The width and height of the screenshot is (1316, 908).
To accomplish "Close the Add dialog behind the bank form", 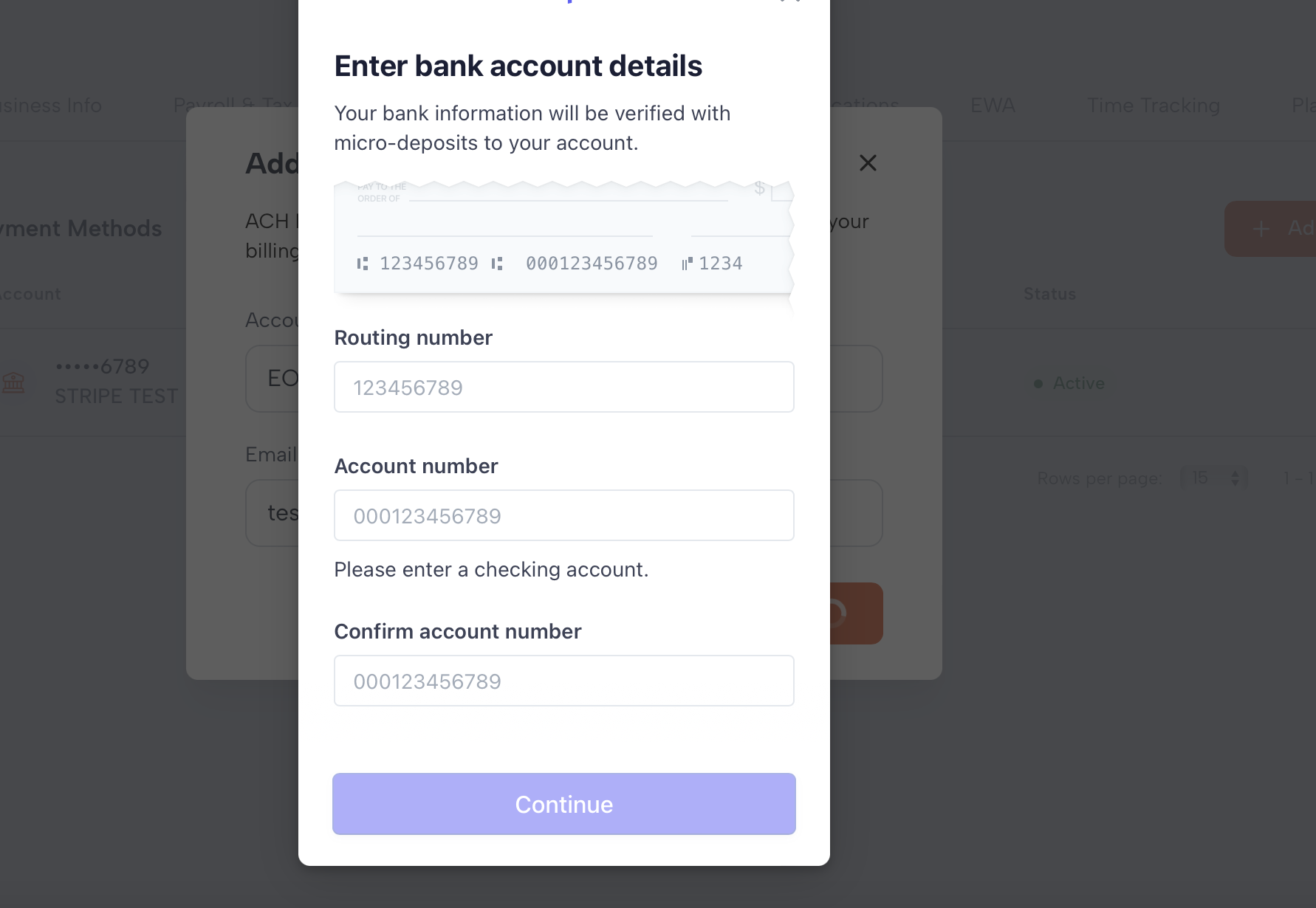I will click(x=868, y=163).
